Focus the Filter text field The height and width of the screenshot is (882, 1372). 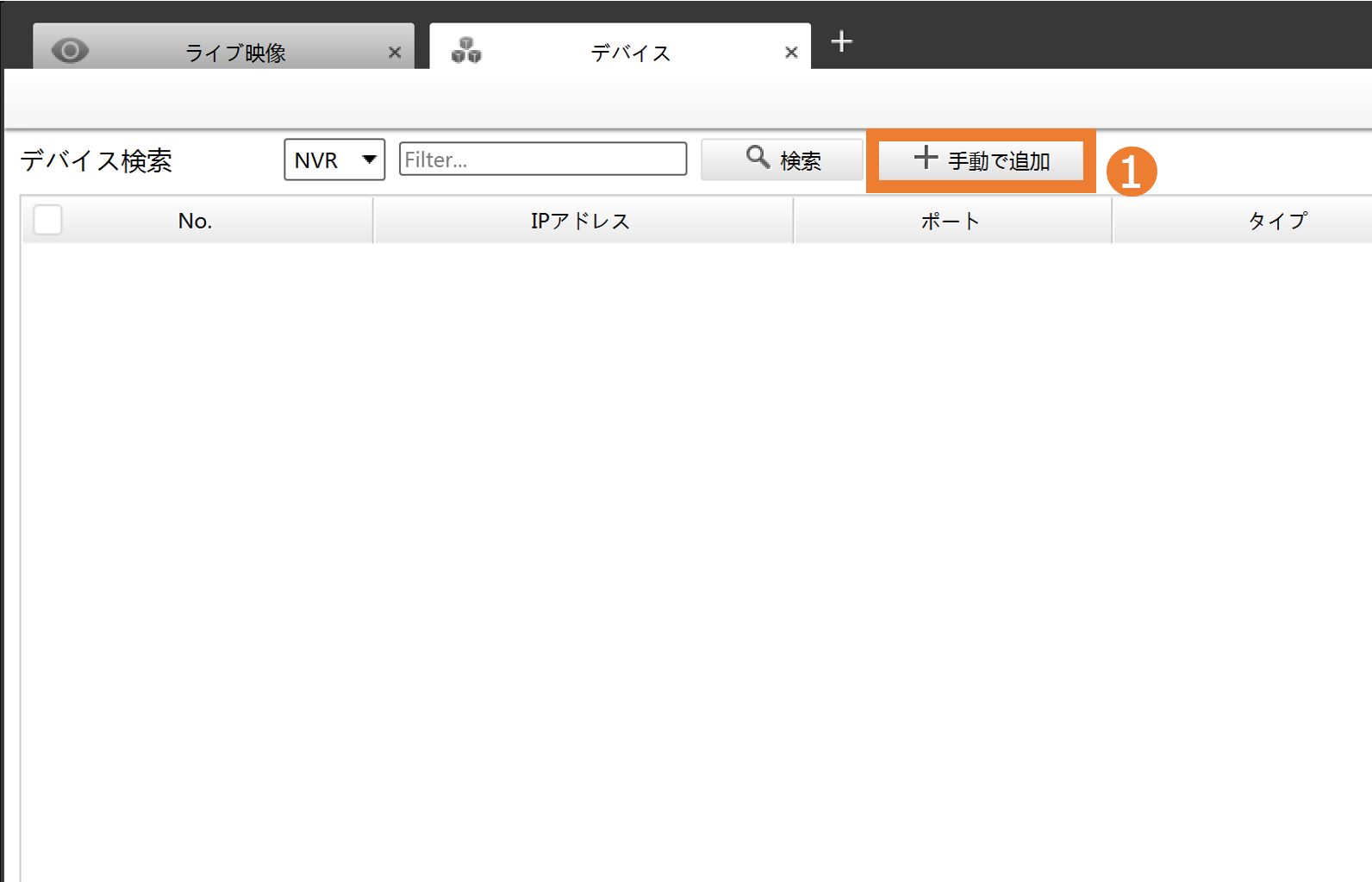543,160
